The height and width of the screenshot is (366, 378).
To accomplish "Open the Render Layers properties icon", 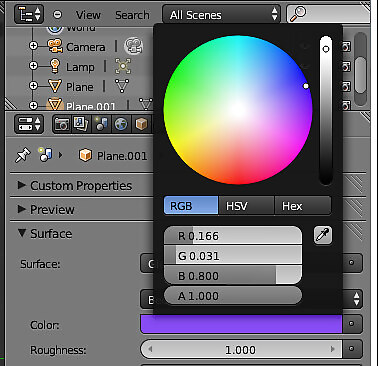I will point(81,124).
